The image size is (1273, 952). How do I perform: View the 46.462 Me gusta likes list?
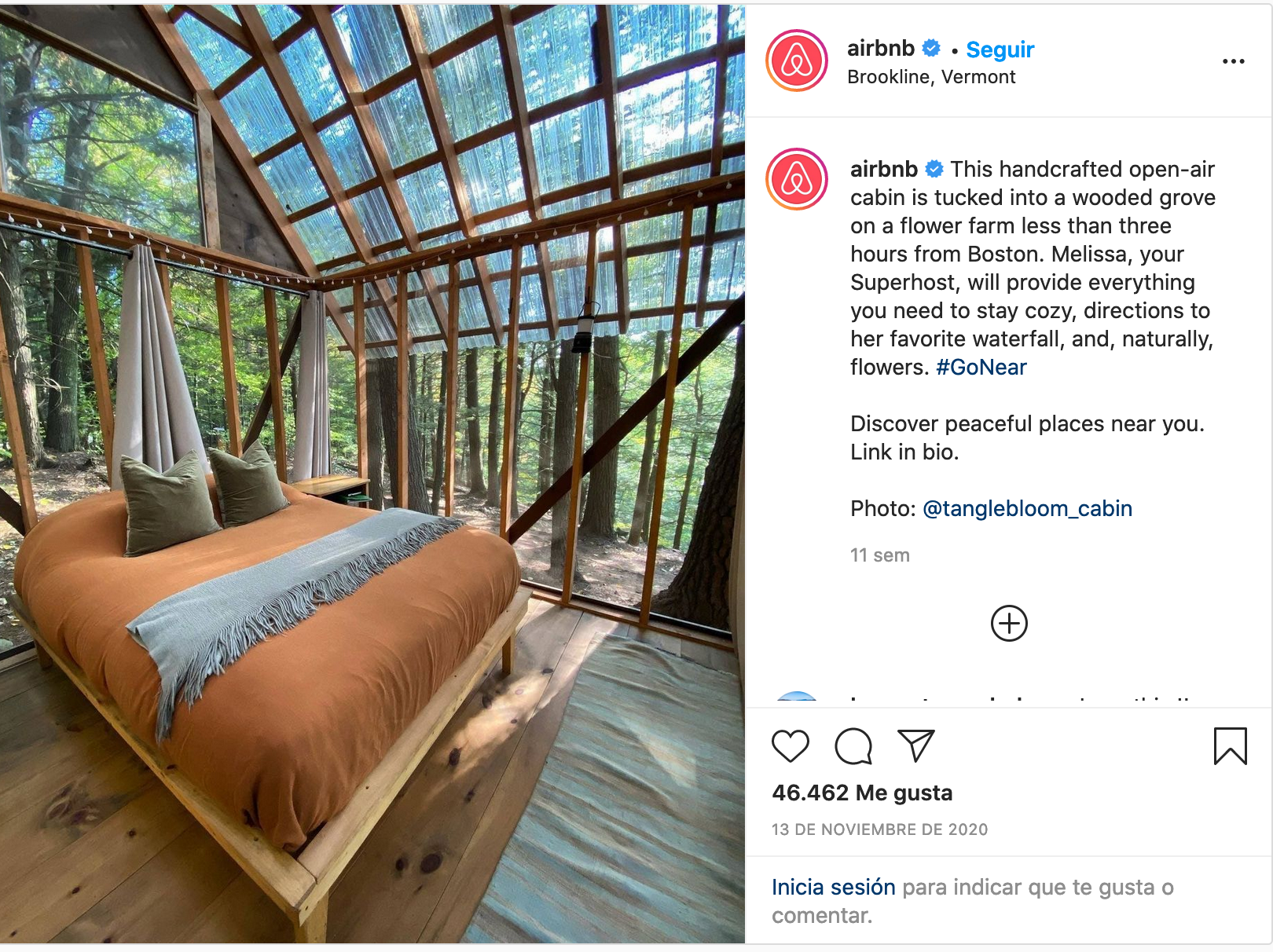pos(862,793)
